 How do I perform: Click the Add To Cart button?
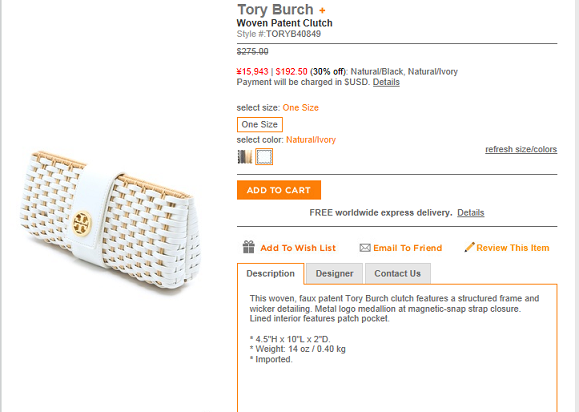pyautogui.click(x=279, y=190)
